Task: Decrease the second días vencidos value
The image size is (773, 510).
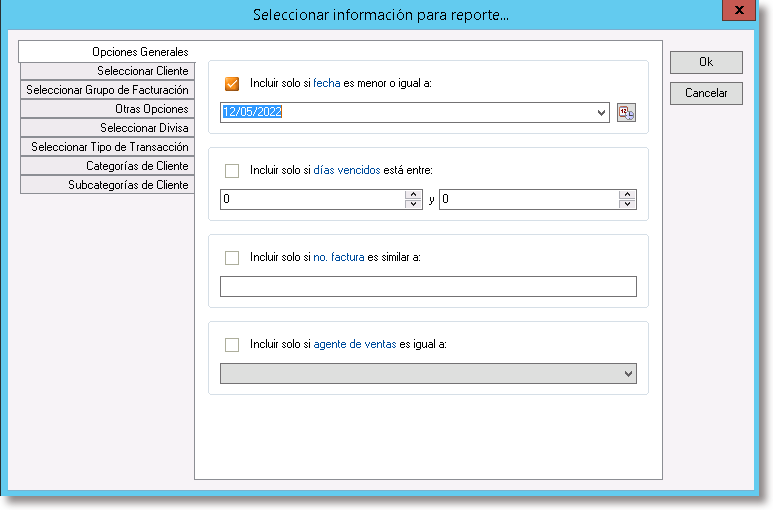Action: 627,204
